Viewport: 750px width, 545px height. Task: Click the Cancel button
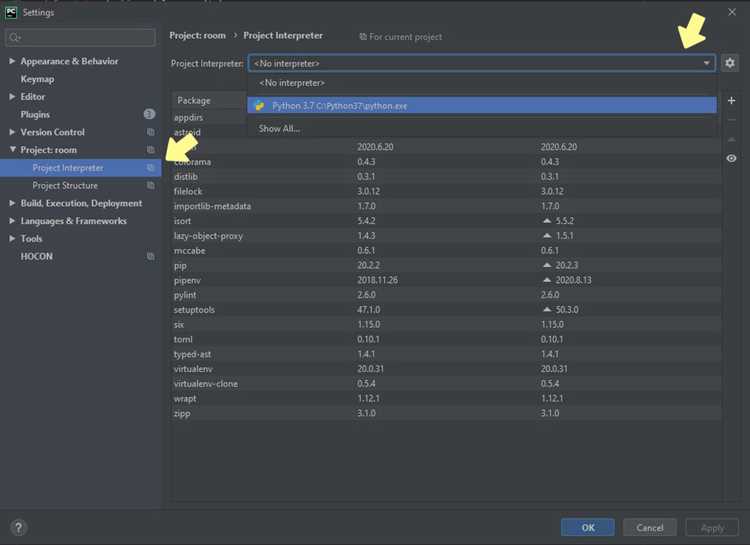(650, 527)
